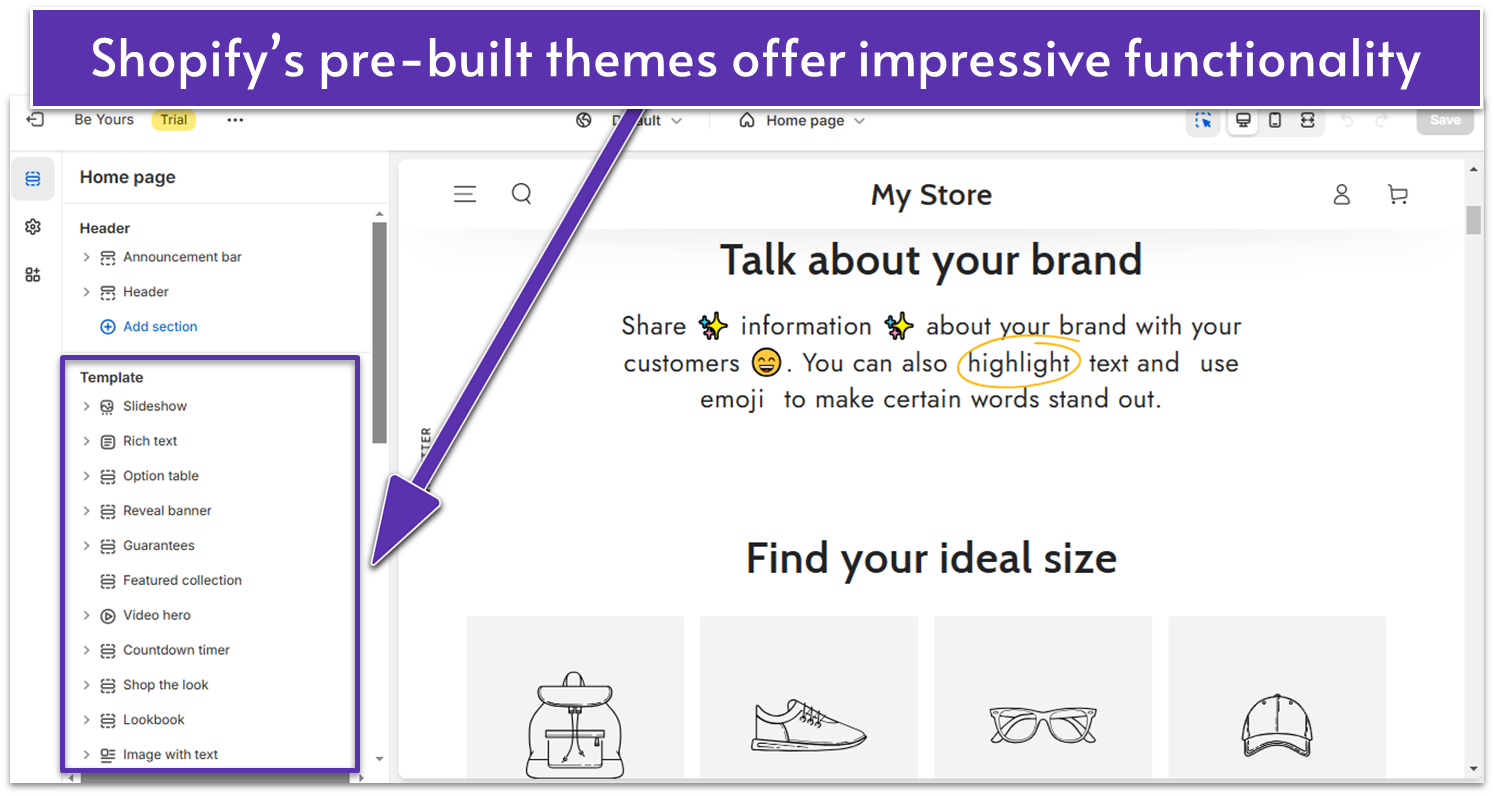Click the Talk about your brand heading

[x=931, y=260]
